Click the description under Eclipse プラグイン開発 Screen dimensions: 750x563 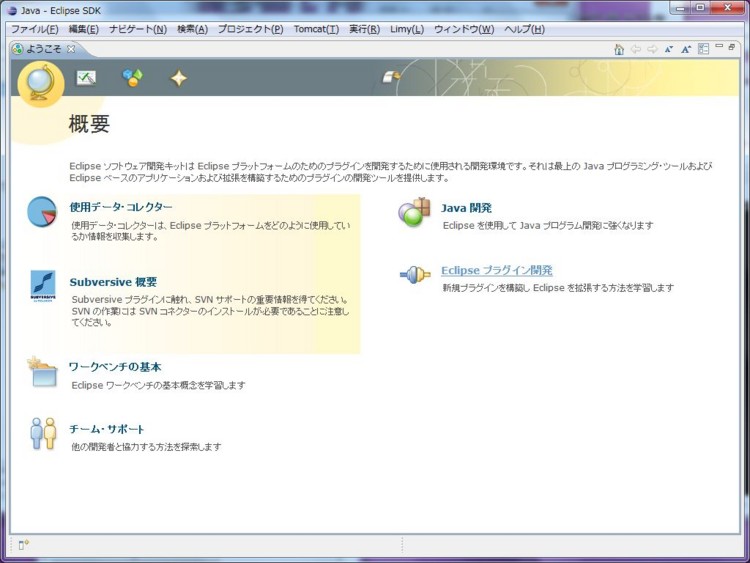558,288
